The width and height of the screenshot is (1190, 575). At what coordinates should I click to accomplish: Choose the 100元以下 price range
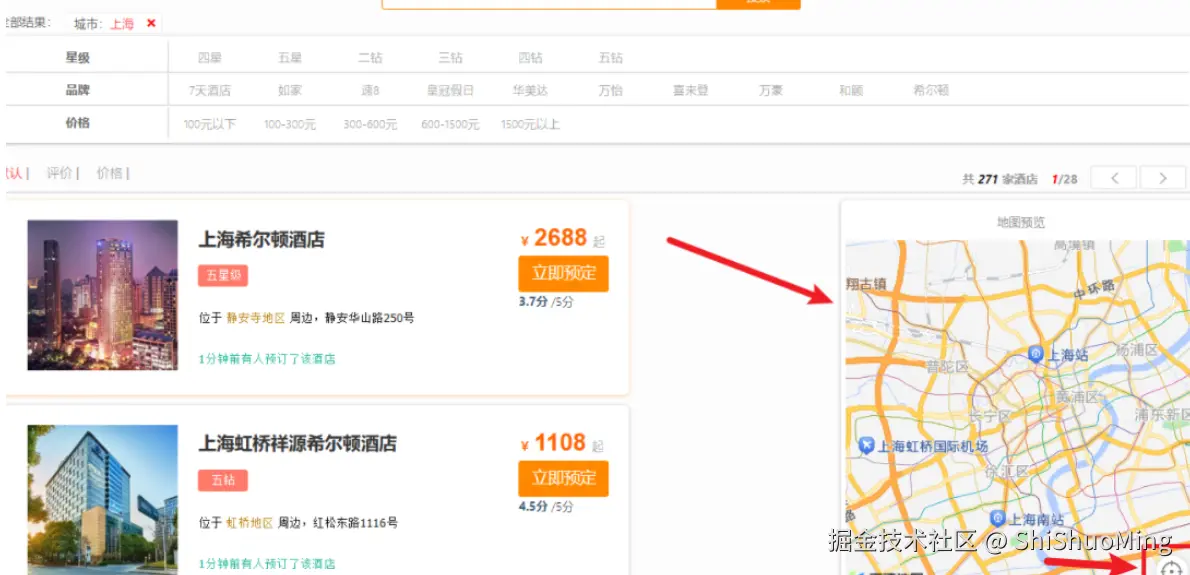209,124
